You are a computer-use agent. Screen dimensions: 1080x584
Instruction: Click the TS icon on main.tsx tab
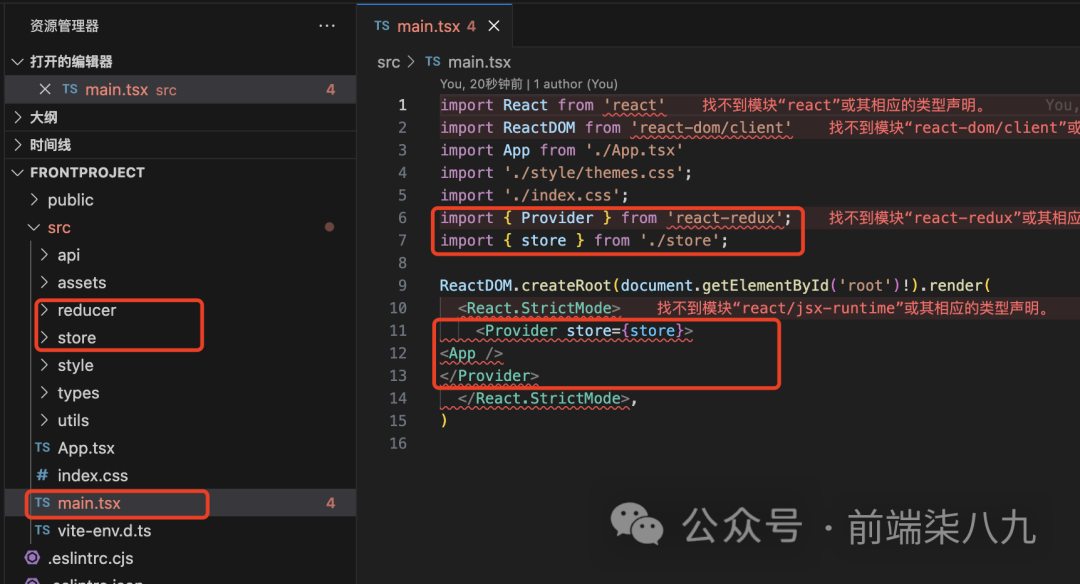382,25
